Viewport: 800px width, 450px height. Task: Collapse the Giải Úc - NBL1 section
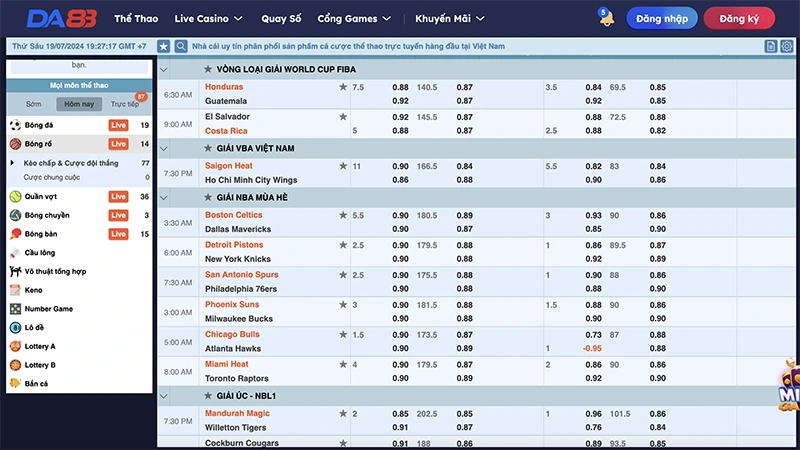(164, 396)
